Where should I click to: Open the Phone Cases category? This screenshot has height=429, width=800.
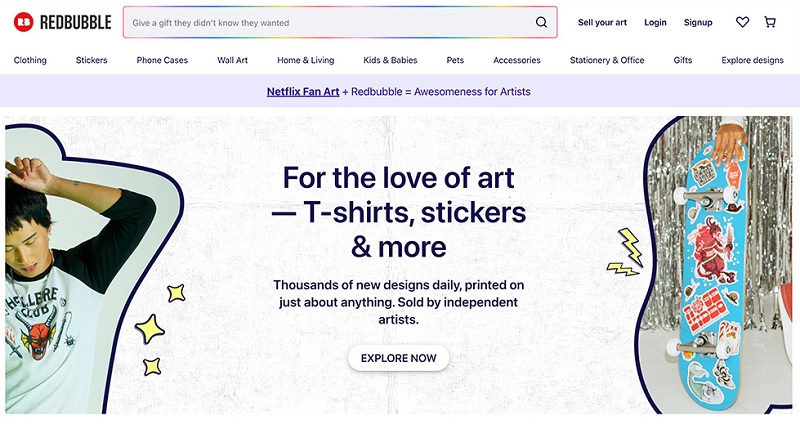click(x=162, y=60)
